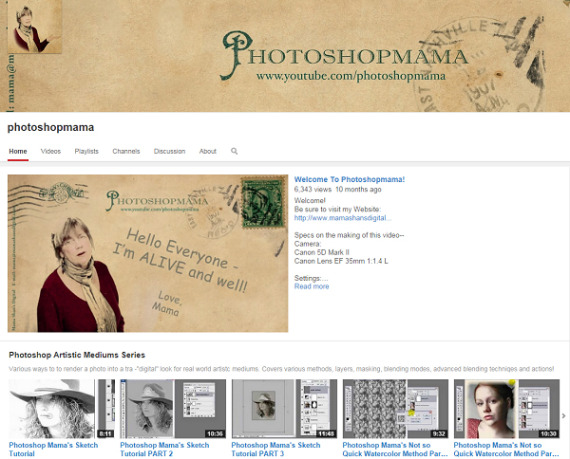Open the 10:30 Watercolor Method thumbnail
Image resolution: width=570 pixels, height=459 pixels.
point(507,408)
